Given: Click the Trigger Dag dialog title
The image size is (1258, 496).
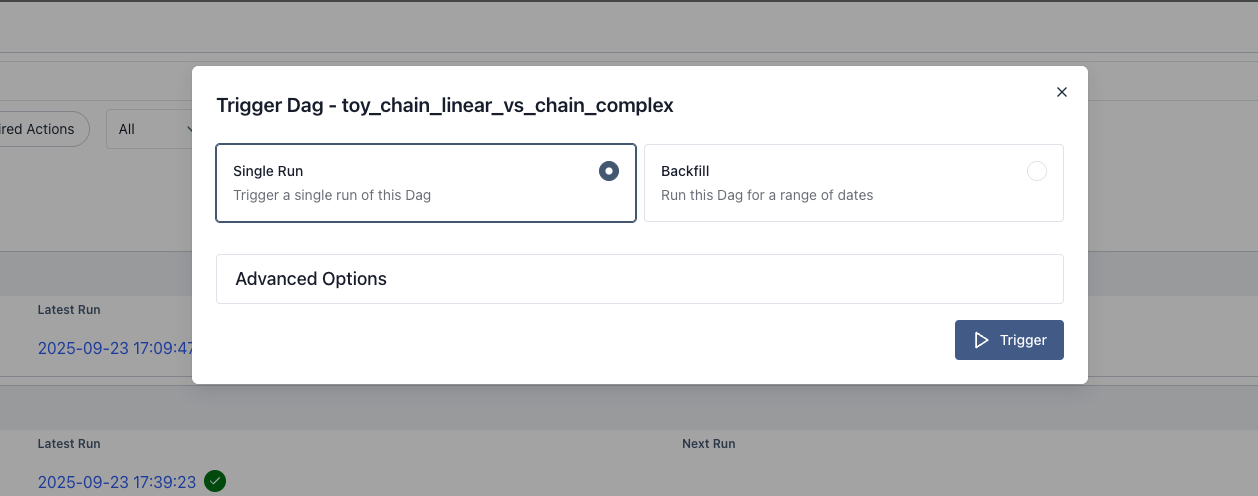Looking at the screenshot, I should [x=445, y=105].
